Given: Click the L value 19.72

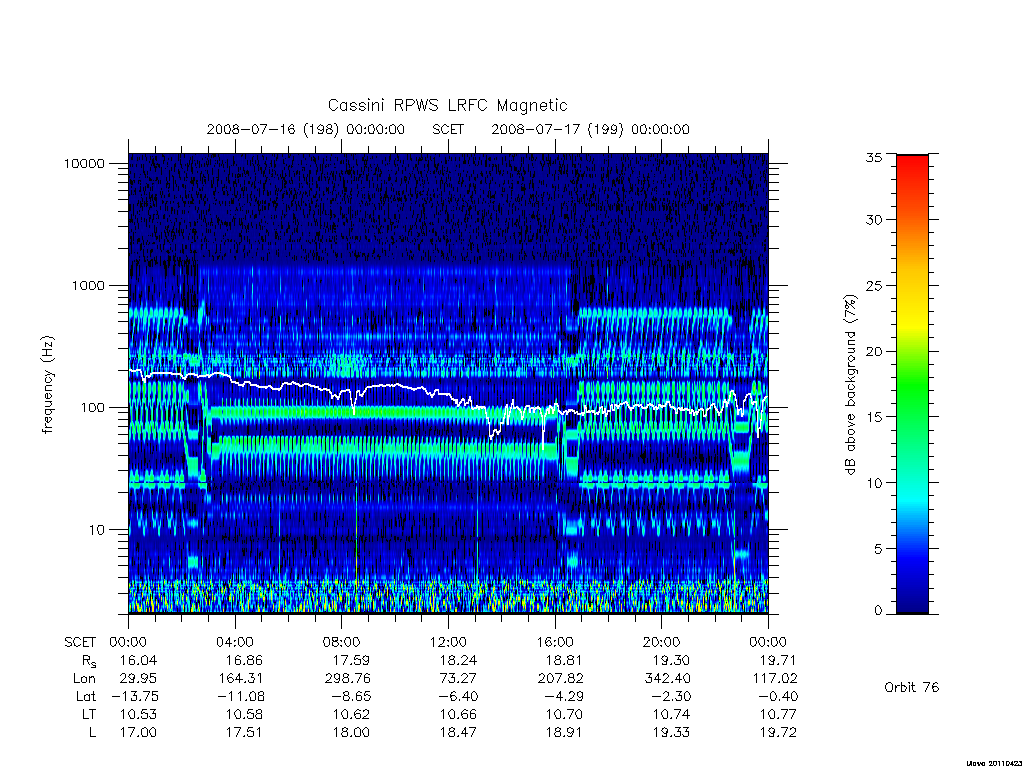Looking at the screenshot, I should tap(778, 733).
